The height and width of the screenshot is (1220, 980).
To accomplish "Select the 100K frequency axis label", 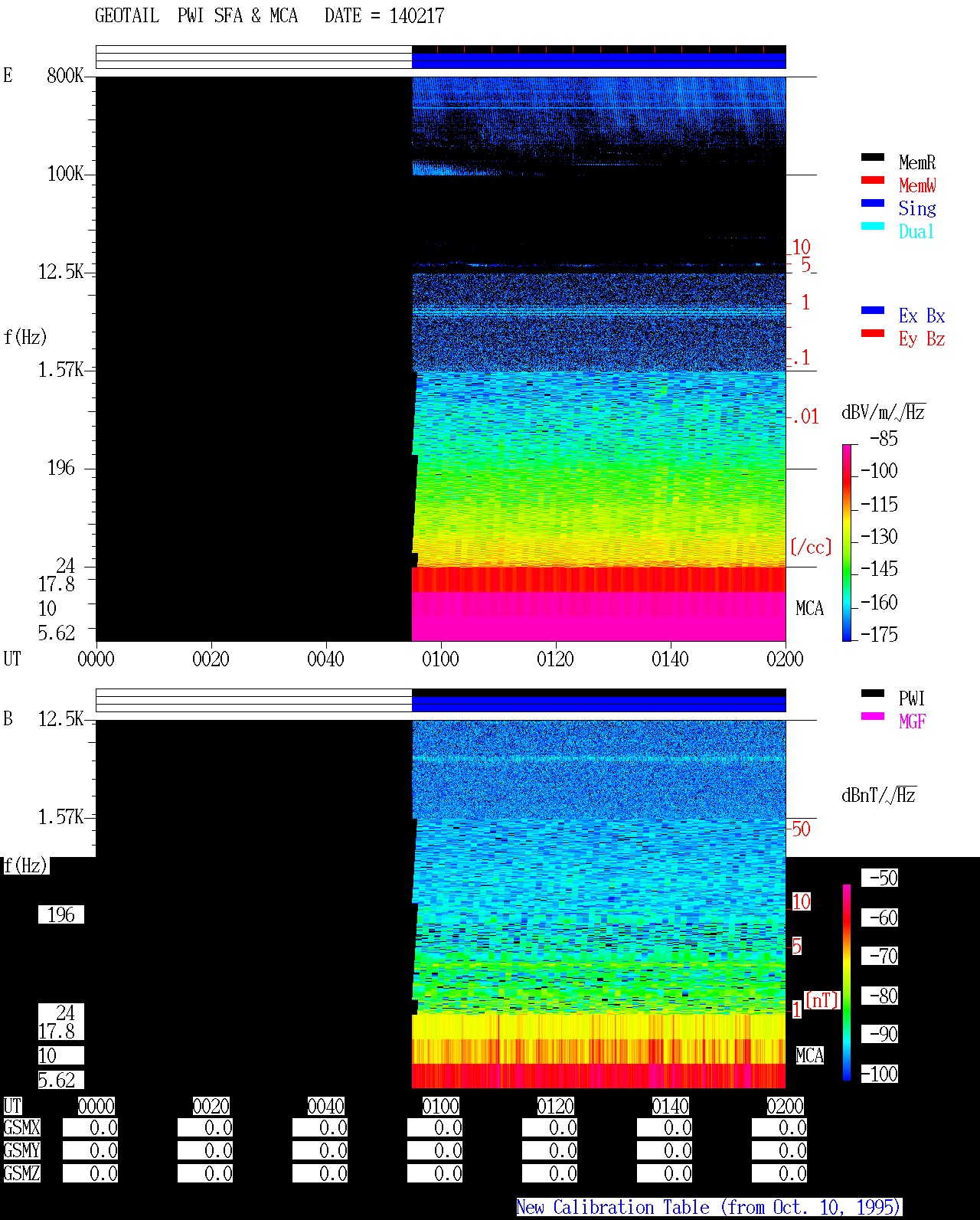I will [65, 173].
